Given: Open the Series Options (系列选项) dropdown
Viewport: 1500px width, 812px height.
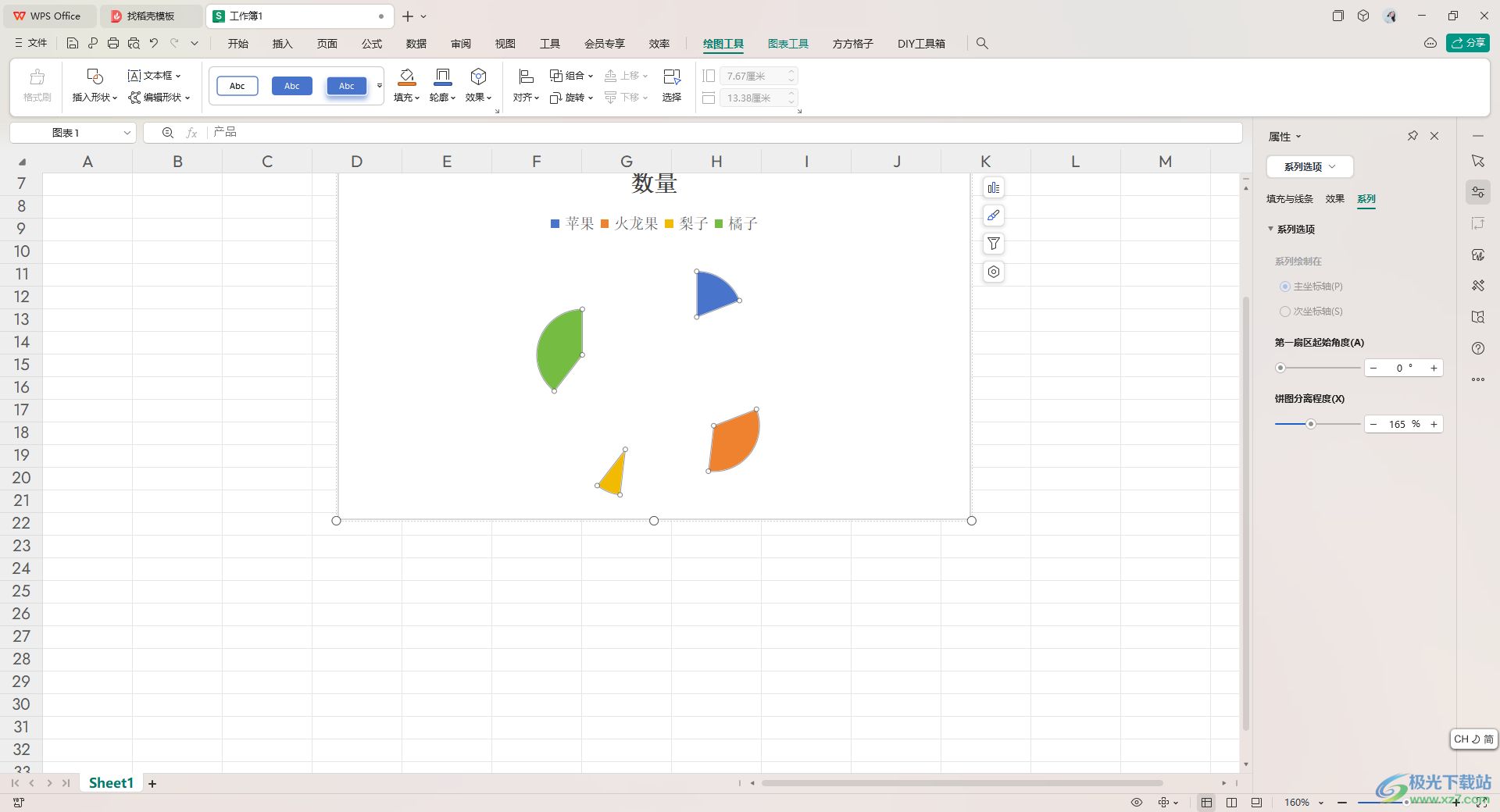Looking at the screenshot, I should (x=1310, y=166).
